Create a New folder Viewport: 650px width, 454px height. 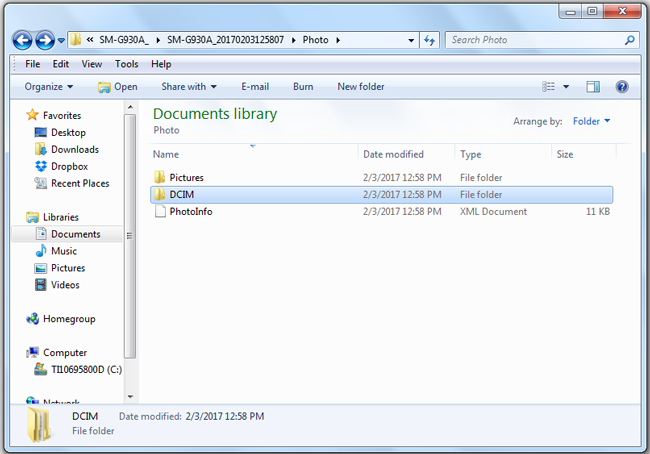[x=361, y=87]
